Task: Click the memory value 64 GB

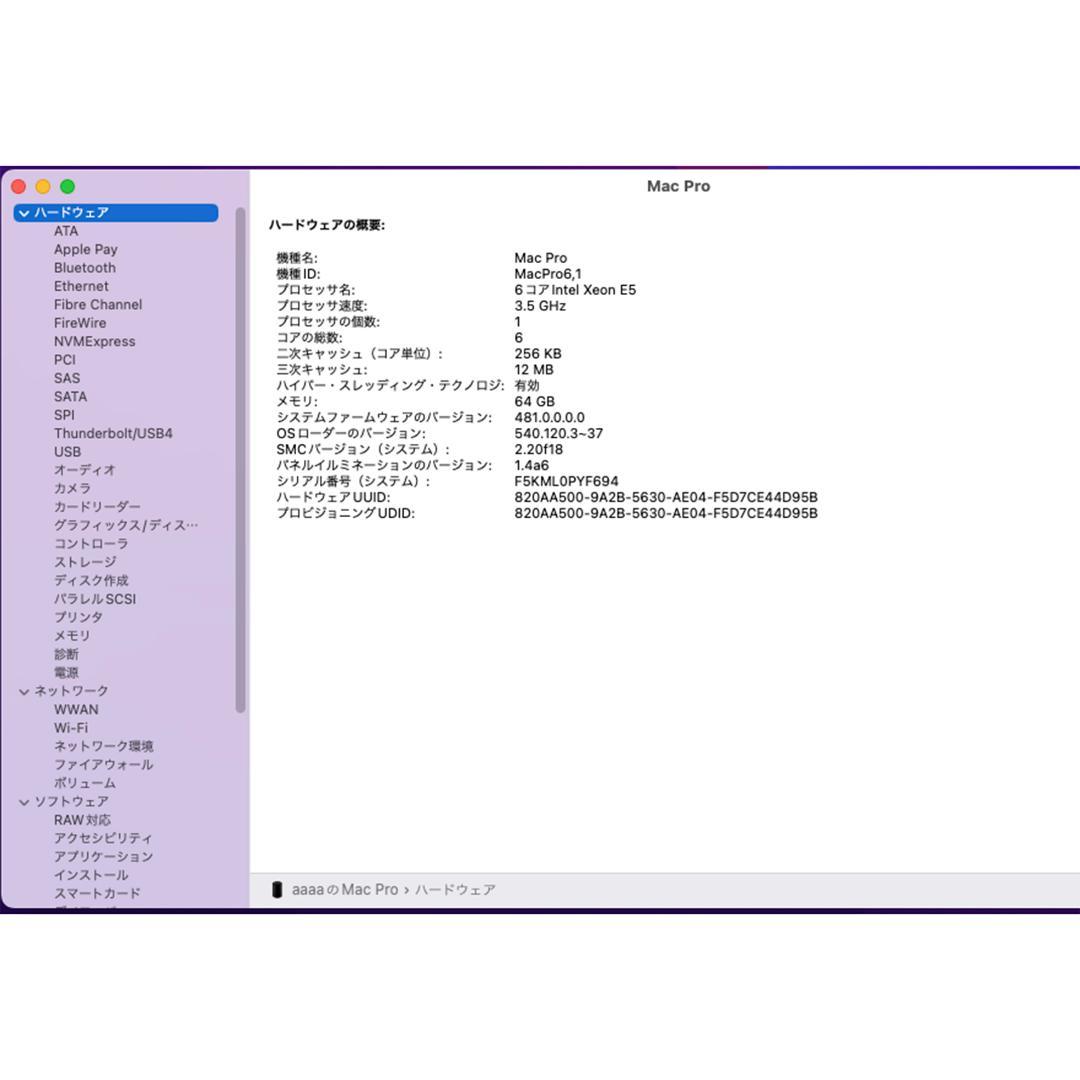Action: (x=534, y=402)
